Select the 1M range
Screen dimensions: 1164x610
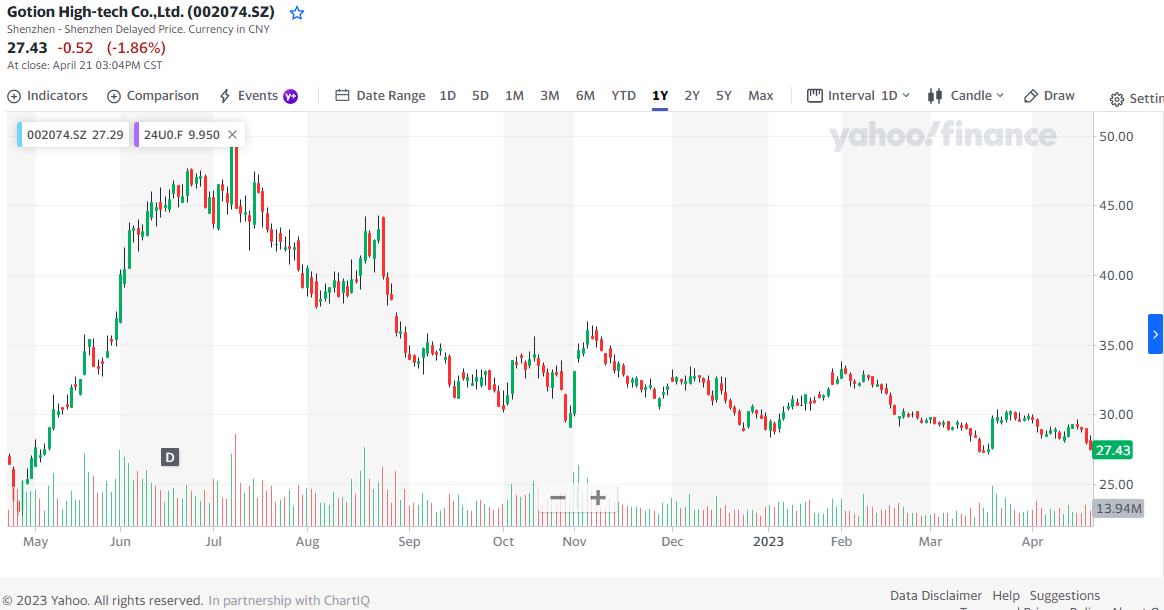(x=514, y=96)
